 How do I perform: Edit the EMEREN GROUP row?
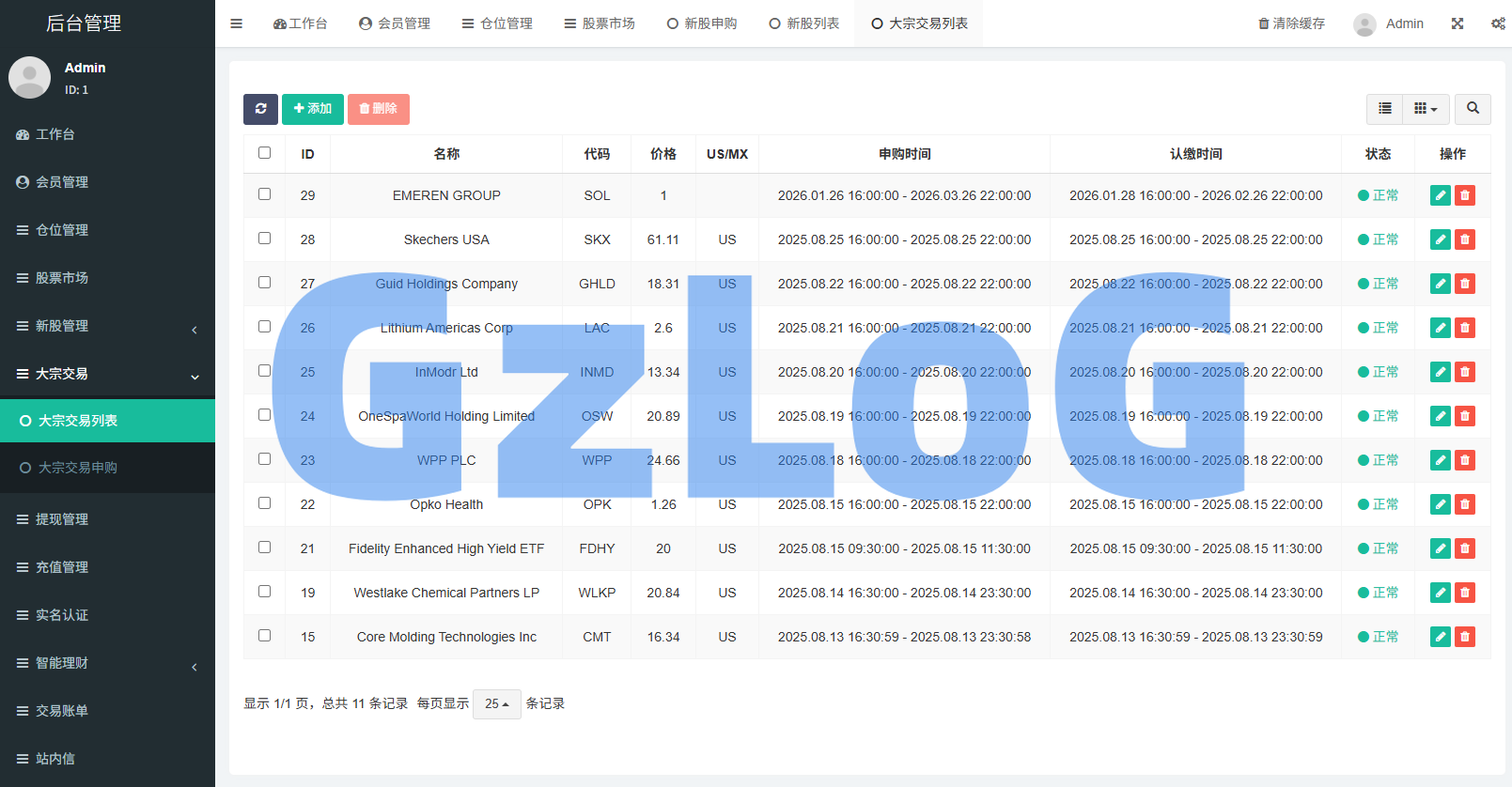[x=1440, y=195]
